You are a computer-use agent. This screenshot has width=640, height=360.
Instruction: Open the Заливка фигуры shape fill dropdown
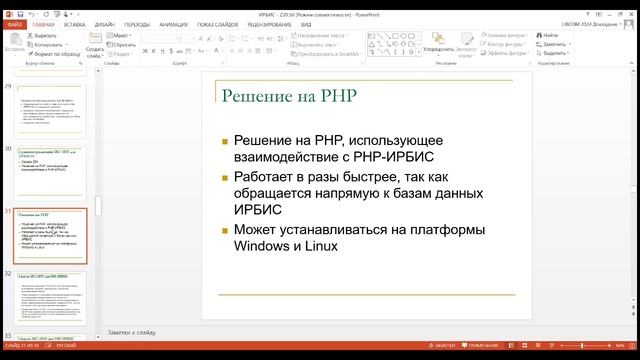(504, 36)
